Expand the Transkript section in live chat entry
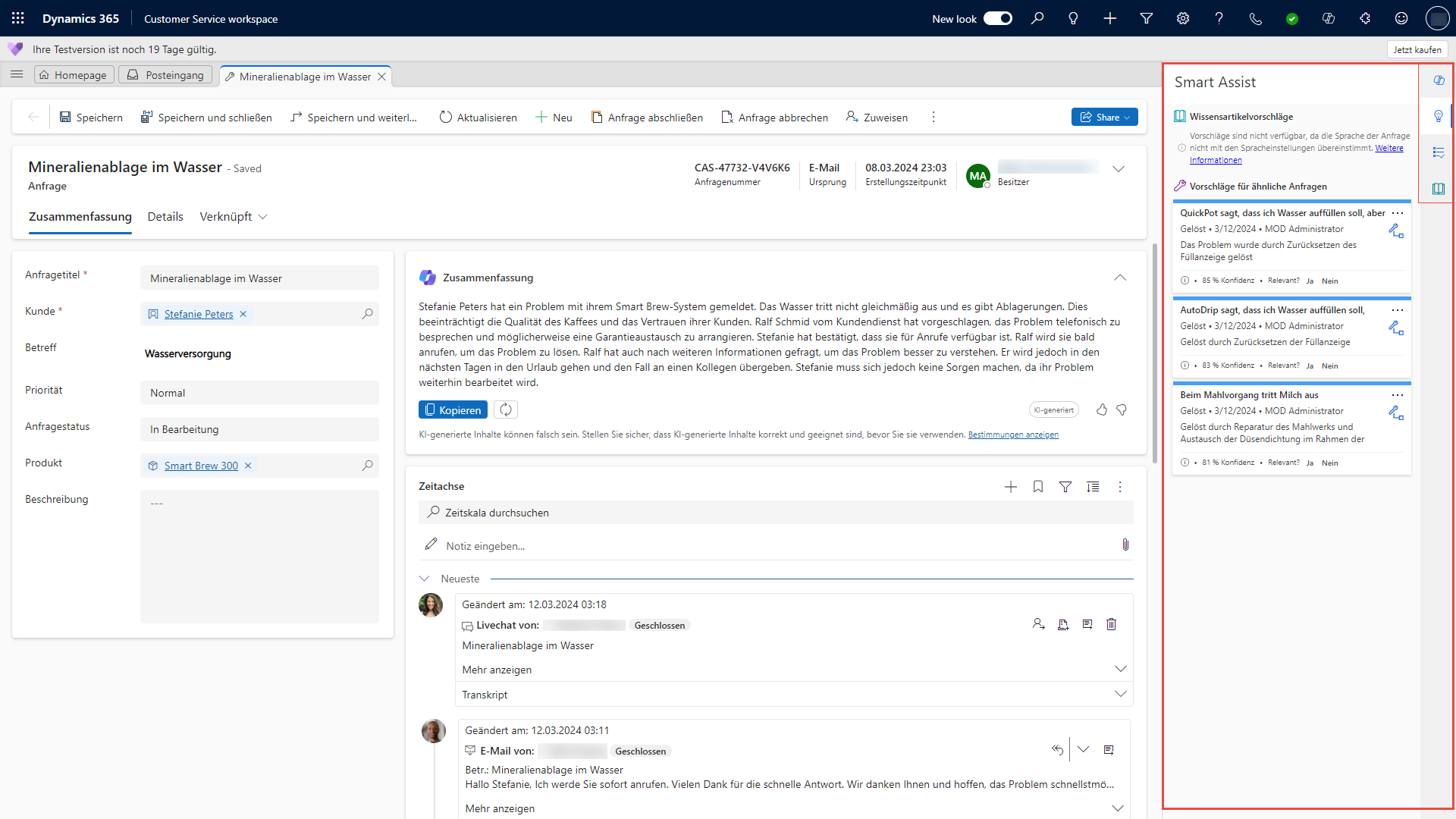The image size is (1456, 819). point(1121,695)
